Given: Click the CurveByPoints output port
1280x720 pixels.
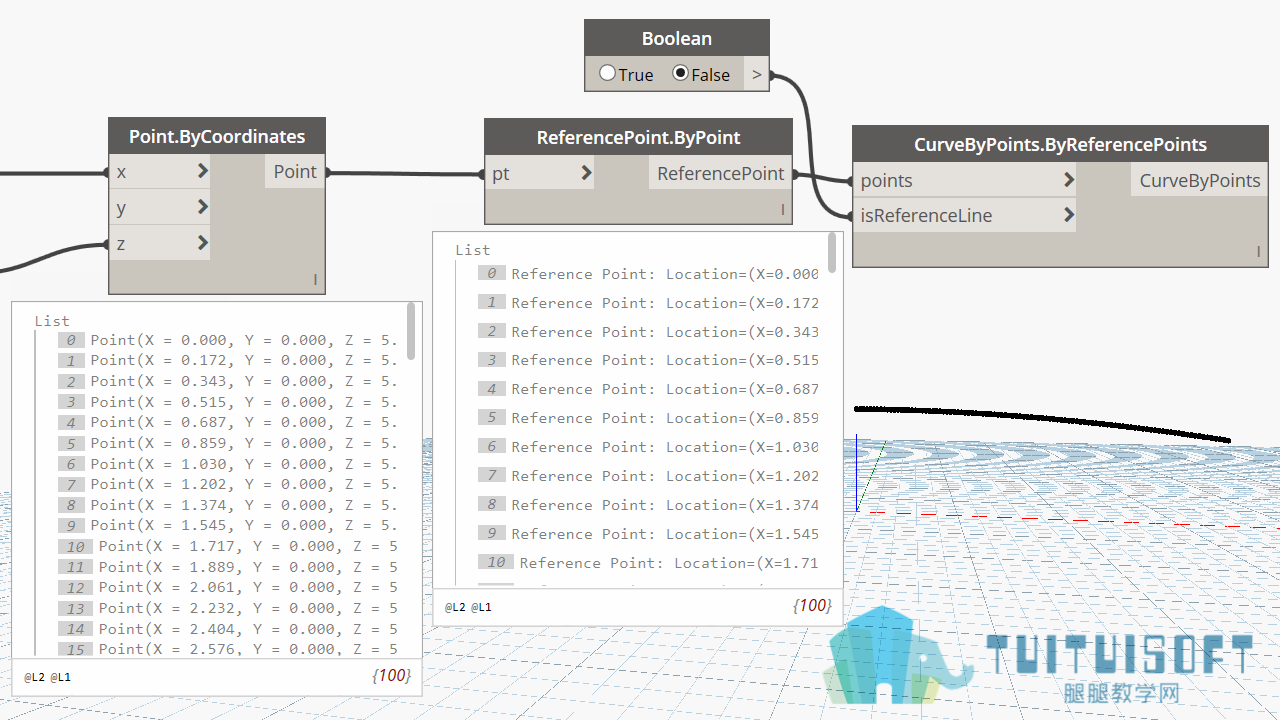Looking at the screenshot, I should point(1200,181).
